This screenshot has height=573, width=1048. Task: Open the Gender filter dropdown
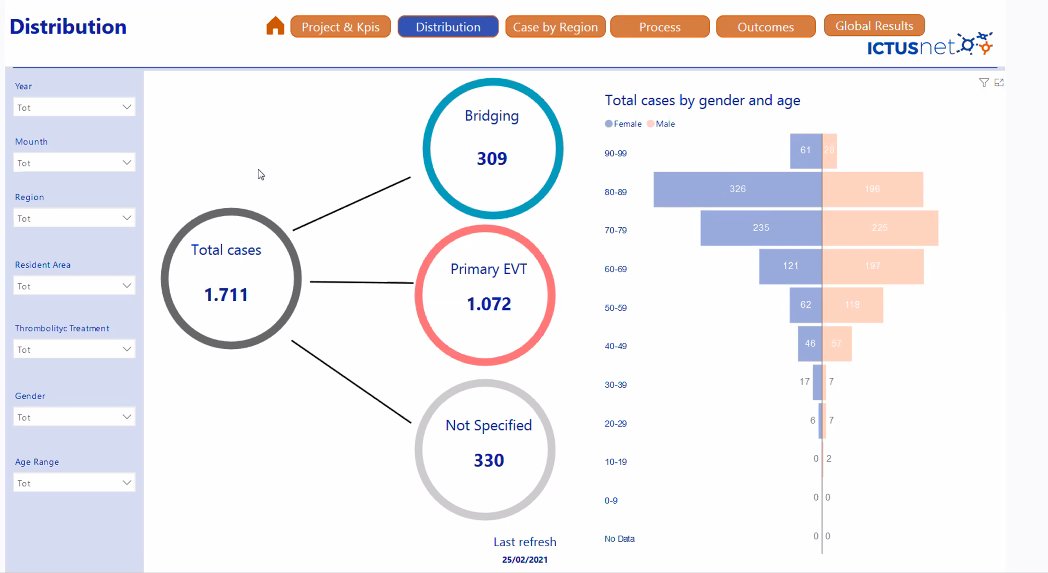point(74,417)
